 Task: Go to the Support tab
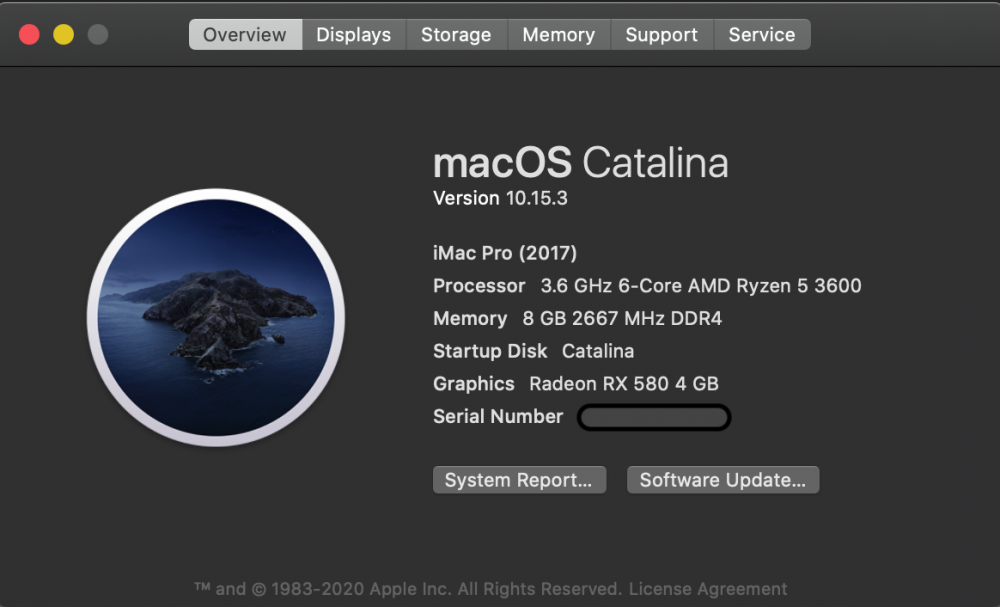tap(662, 34)
